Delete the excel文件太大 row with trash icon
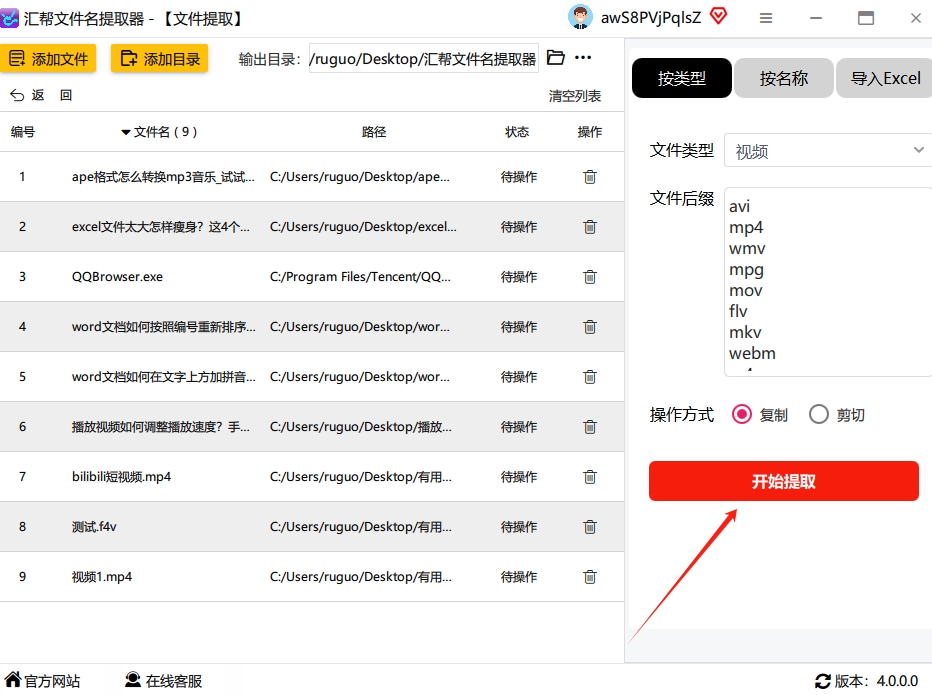 590,227
